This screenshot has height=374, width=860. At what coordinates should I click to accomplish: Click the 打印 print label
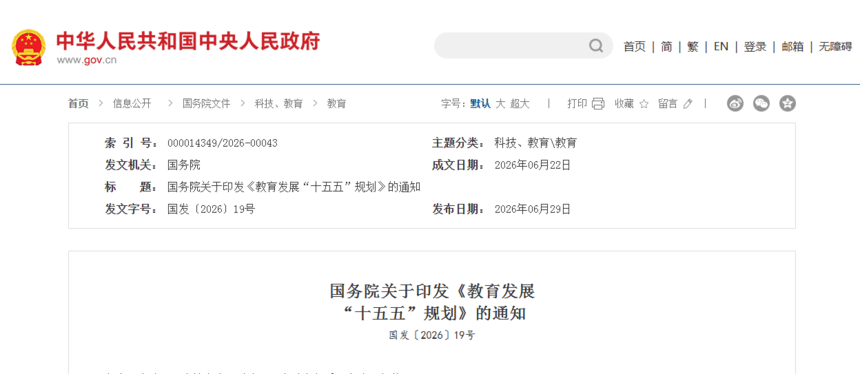tap(577, 104)
